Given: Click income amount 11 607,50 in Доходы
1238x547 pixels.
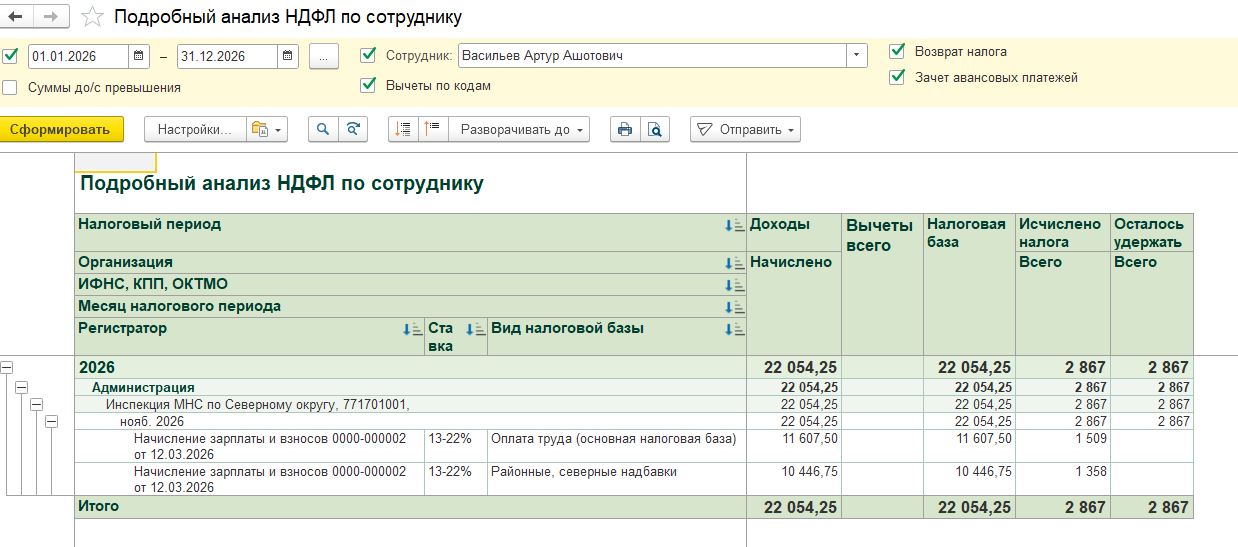Looking at the screenshot, I should point(794,445).
